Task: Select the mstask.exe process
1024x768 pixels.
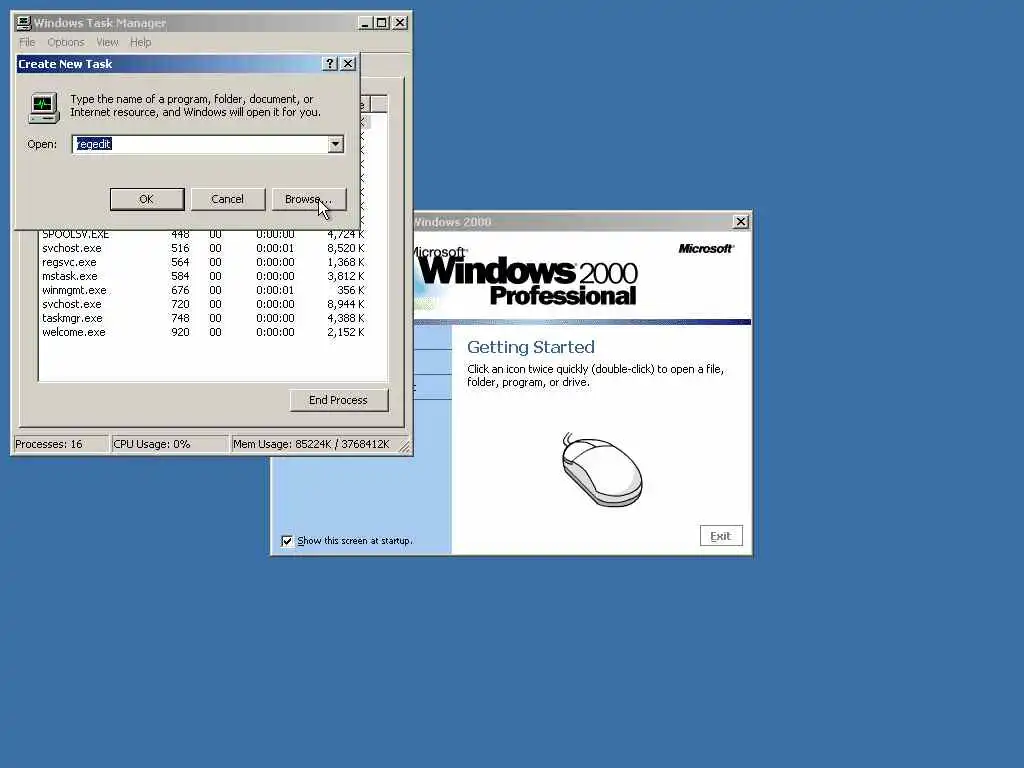Action: [x=203, y=276]
